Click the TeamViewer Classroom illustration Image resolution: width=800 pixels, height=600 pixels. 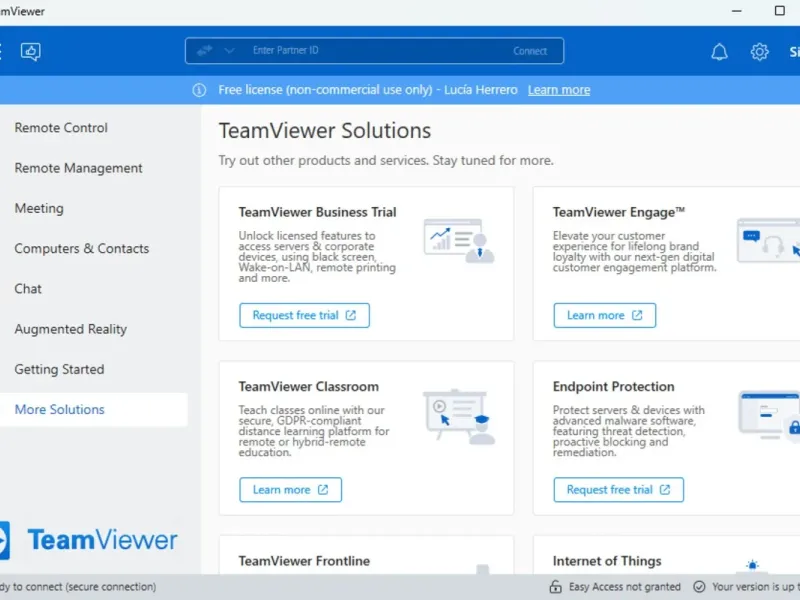coord(459,416)
